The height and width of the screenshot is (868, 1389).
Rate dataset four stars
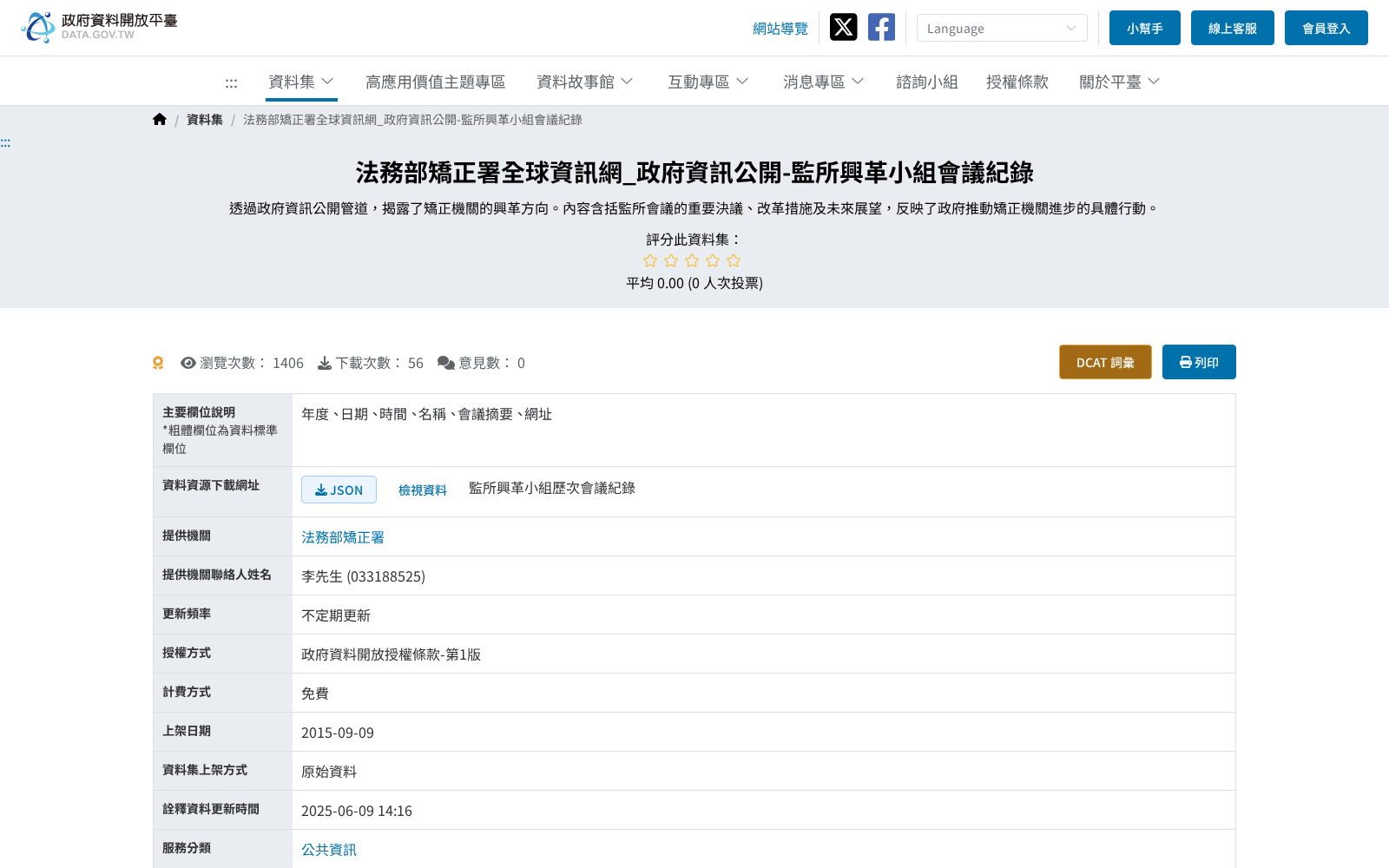713,260
